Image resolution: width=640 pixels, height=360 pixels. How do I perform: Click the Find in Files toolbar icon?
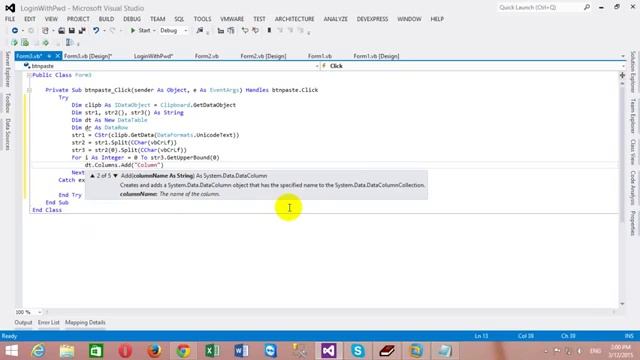tap(200, 31)
